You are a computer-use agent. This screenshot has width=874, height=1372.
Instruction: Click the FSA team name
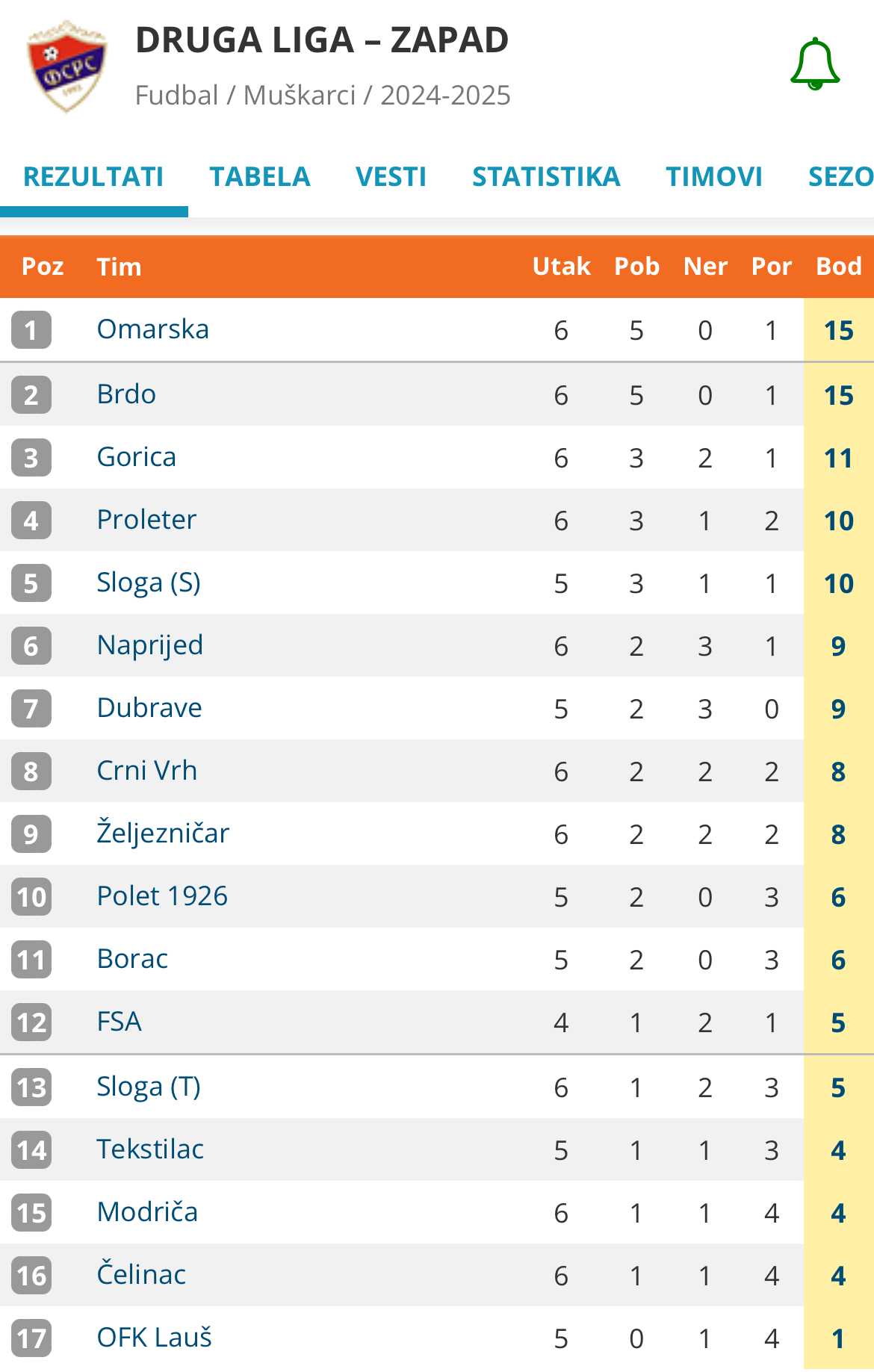[x=120, y=1022]
